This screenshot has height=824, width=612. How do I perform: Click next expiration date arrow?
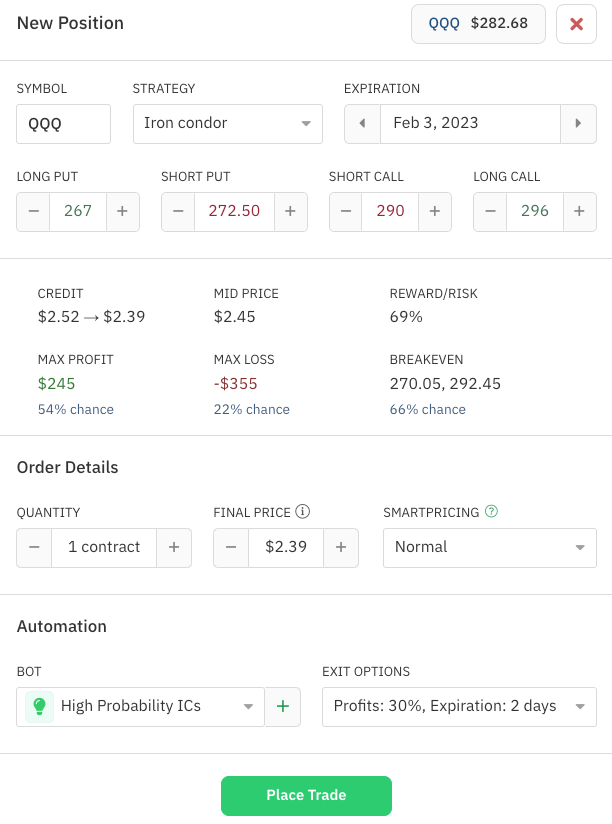coord(578,124)
